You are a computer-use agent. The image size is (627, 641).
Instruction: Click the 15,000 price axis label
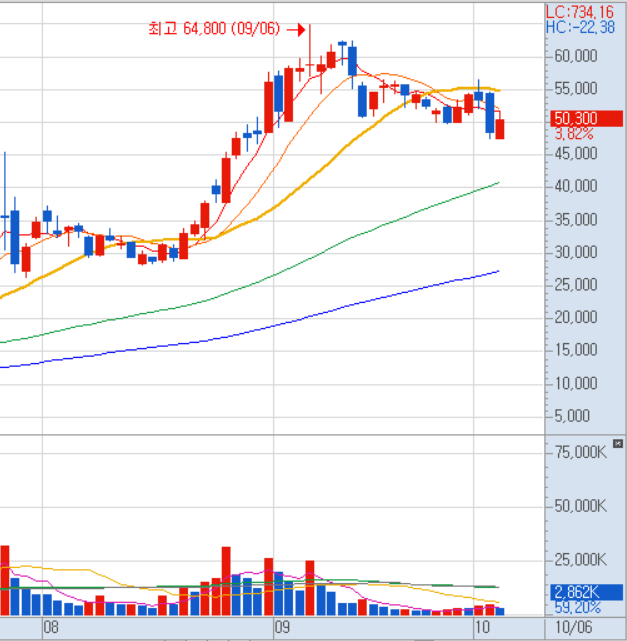coord(575,350)
